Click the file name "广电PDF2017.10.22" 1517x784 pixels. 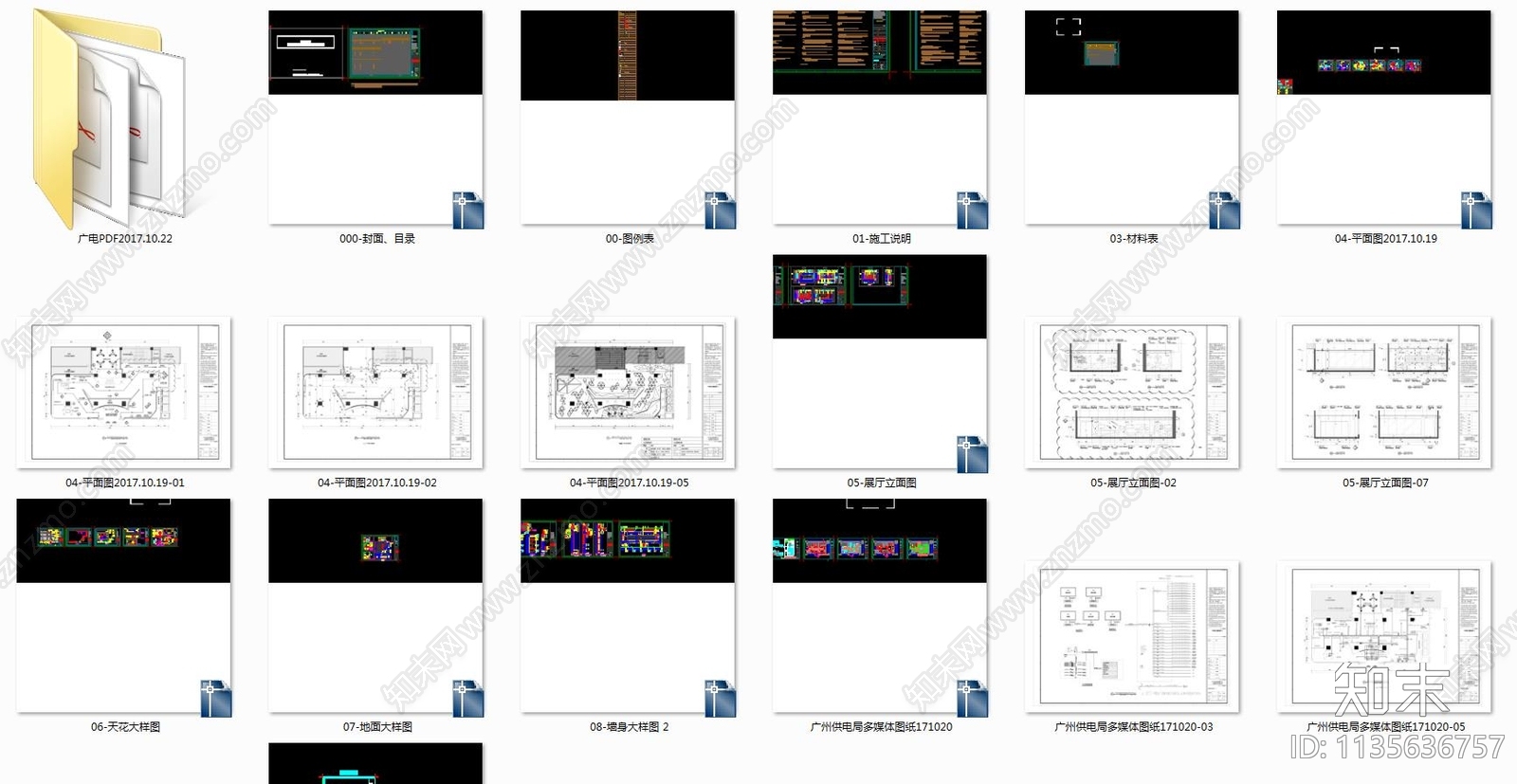[x=125, y=239]
